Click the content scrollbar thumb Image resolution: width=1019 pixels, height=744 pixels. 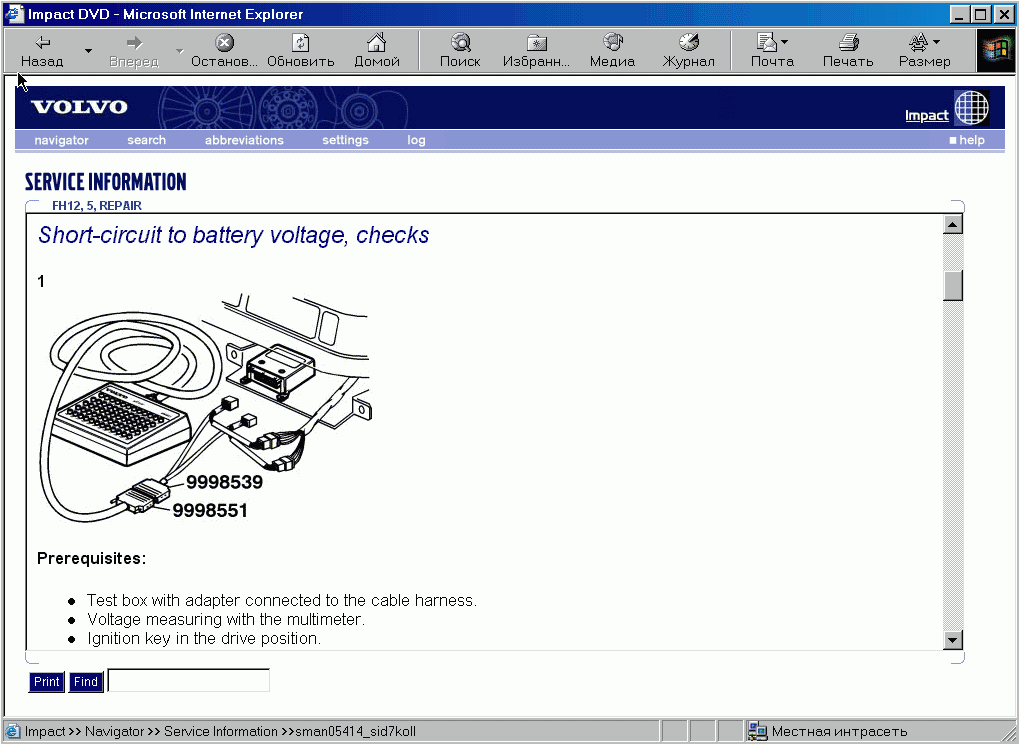coord(952,285)
